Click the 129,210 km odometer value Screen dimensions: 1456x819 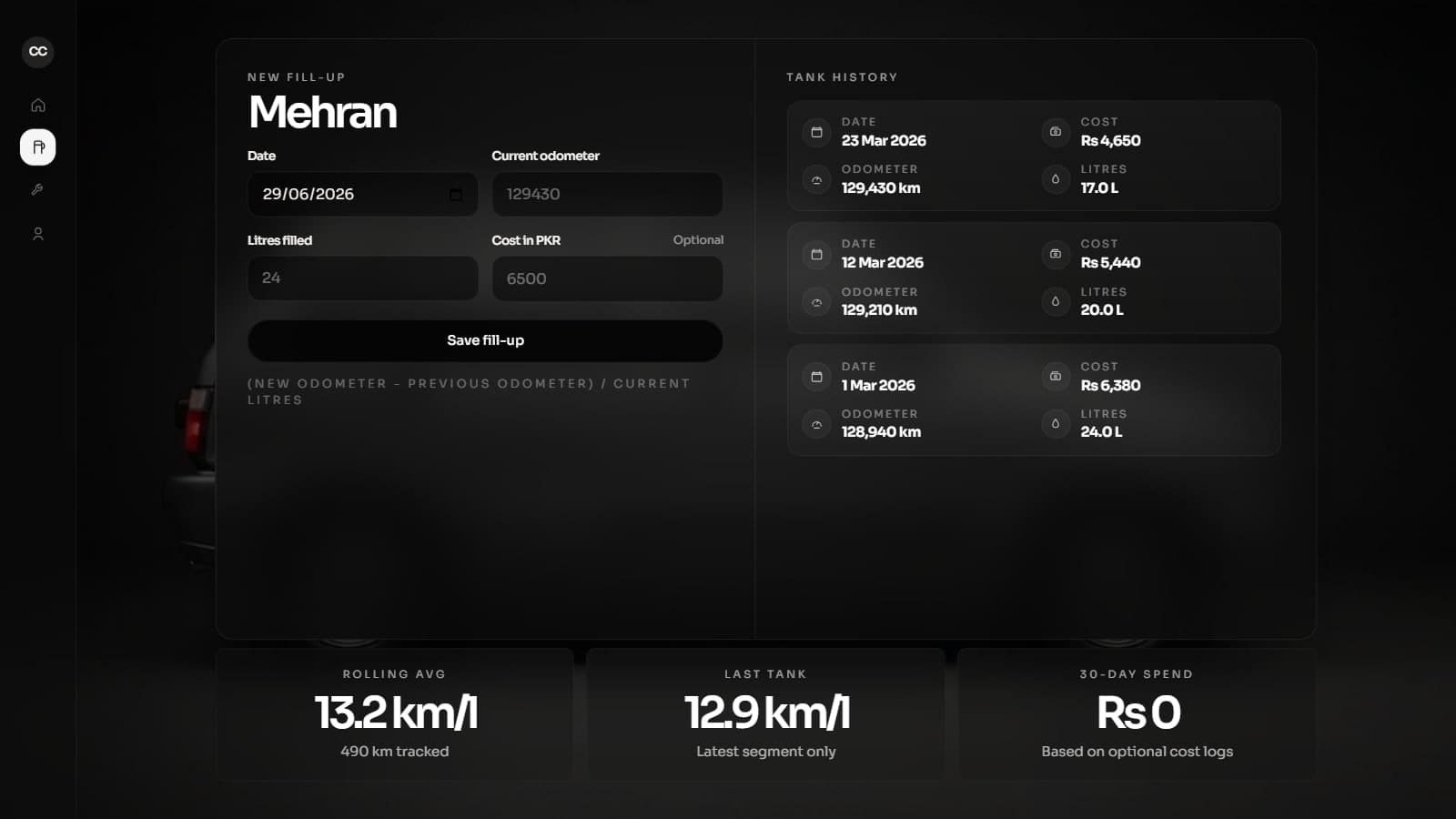(879, 309)
